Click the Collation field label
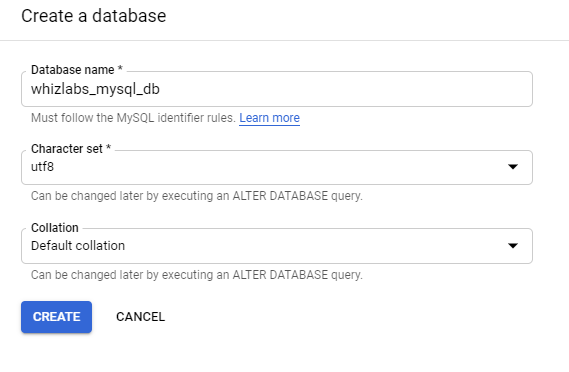Viewport: 569px width, 372px height. 55,228
